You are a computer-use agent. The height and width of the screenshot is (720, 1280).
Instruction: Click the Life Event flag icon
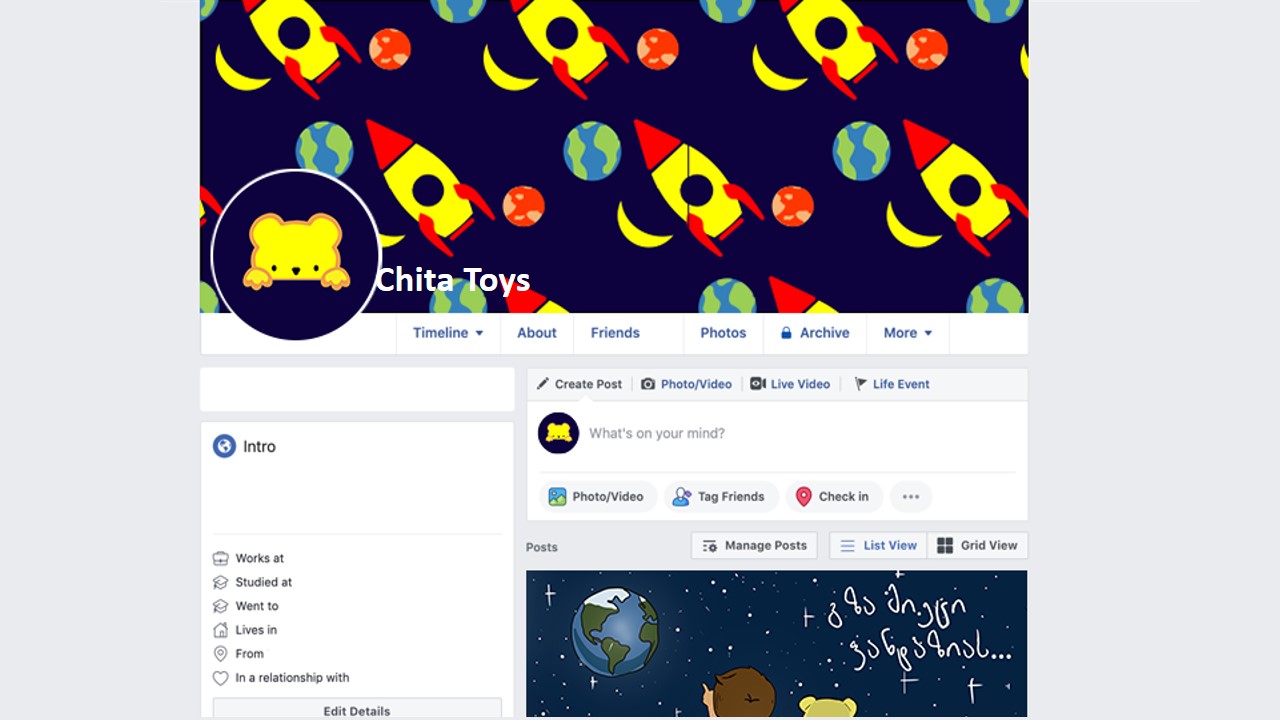pyautogui.click(x=860, y=384)
